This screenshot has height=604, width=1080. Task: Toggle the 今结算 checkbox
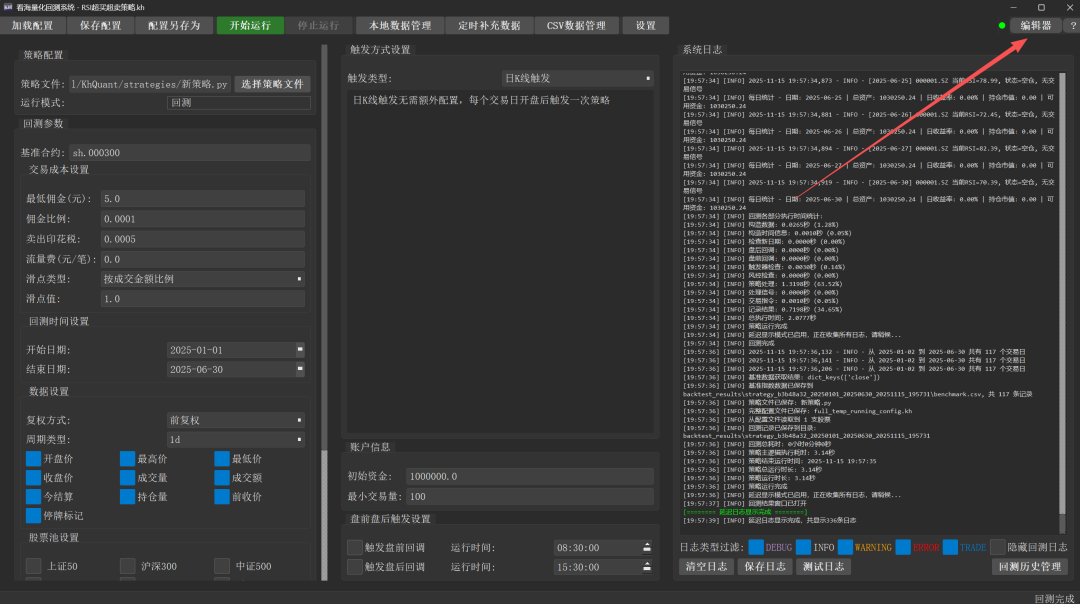(x=33, y=497)
